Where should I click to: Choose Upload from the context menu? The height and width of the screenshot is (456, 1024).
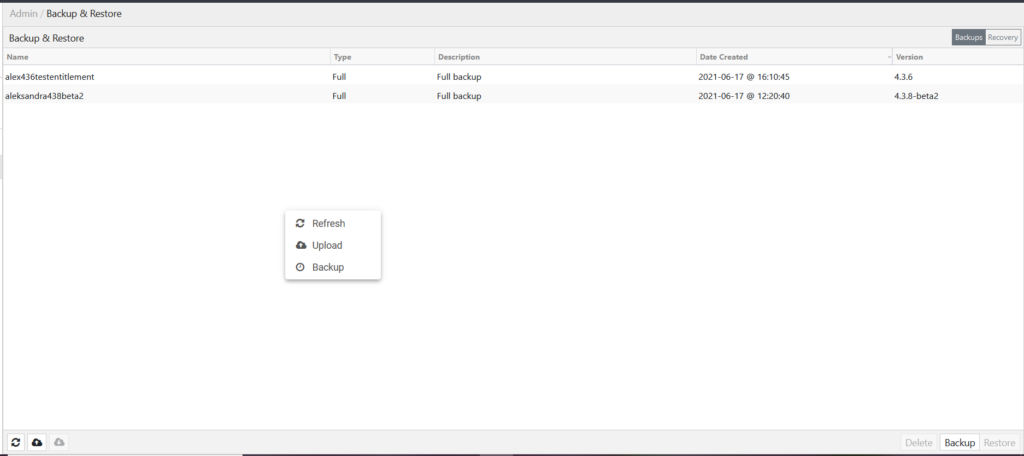(x=333, y=246)
